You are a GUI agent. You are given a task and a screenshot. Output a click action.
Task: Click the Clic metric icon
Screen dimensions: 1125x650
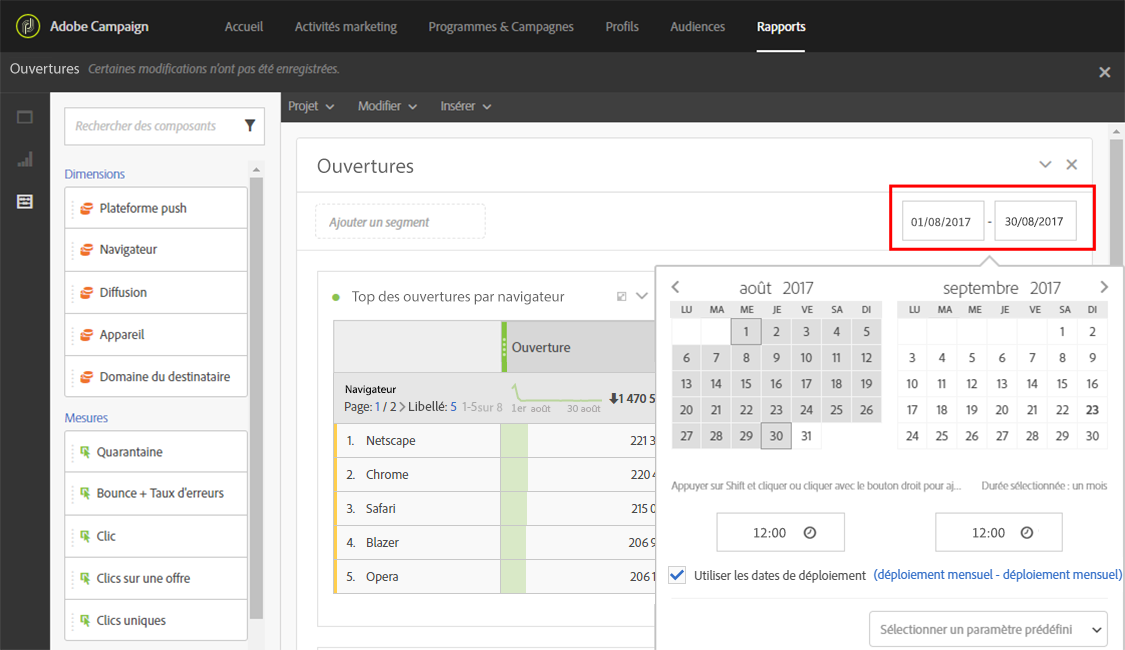click(x=85, y=536)
